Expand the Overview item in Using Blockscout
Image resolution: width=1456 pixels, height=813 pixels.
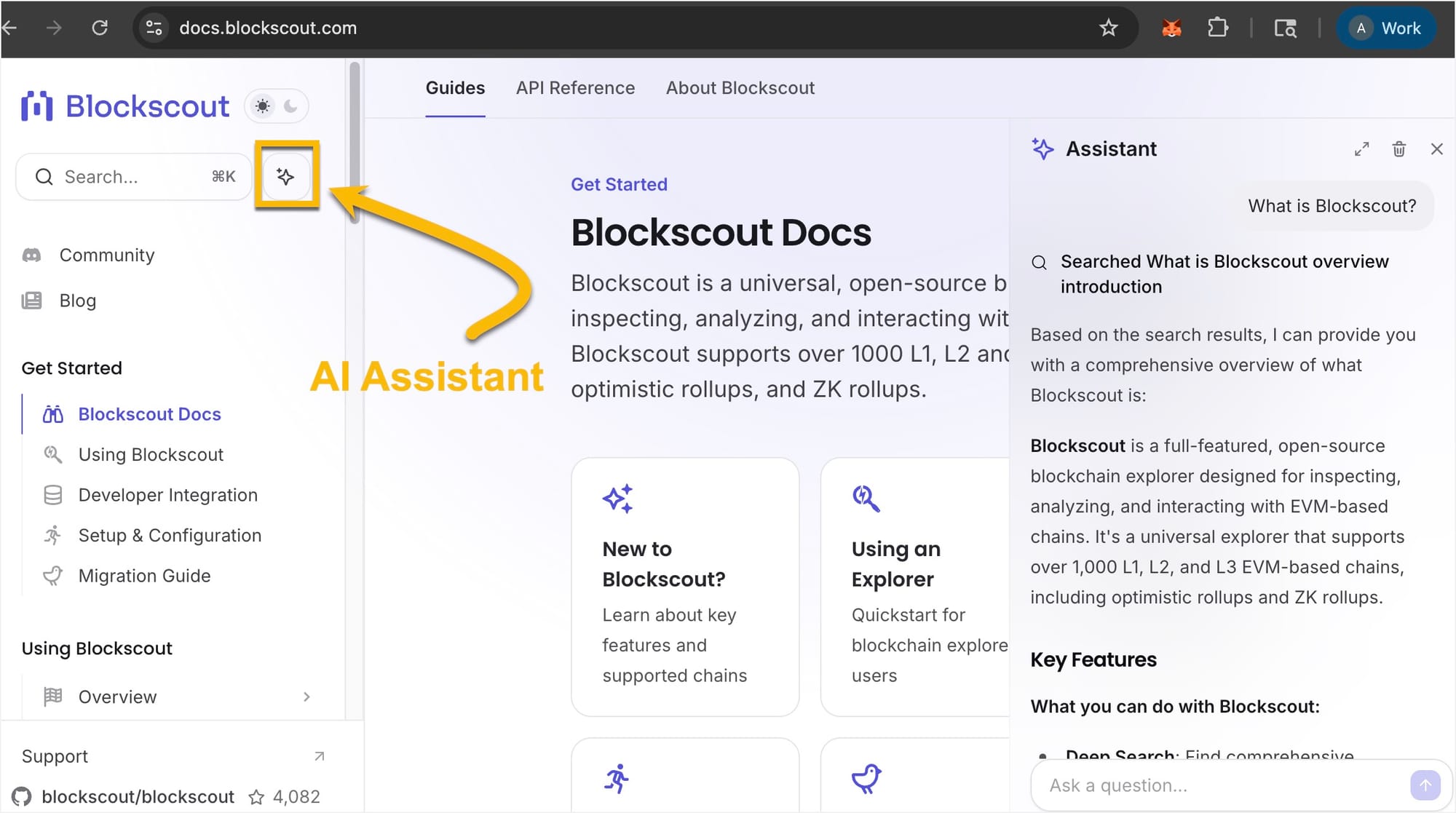307,697
